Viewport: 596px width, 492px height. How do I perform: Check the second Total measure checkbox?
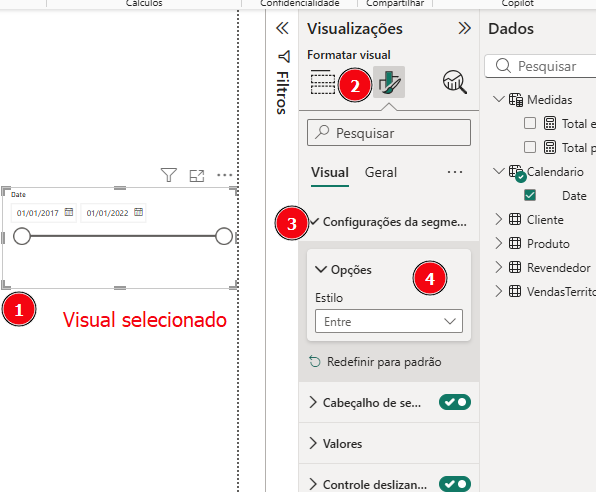pos(529,147)
